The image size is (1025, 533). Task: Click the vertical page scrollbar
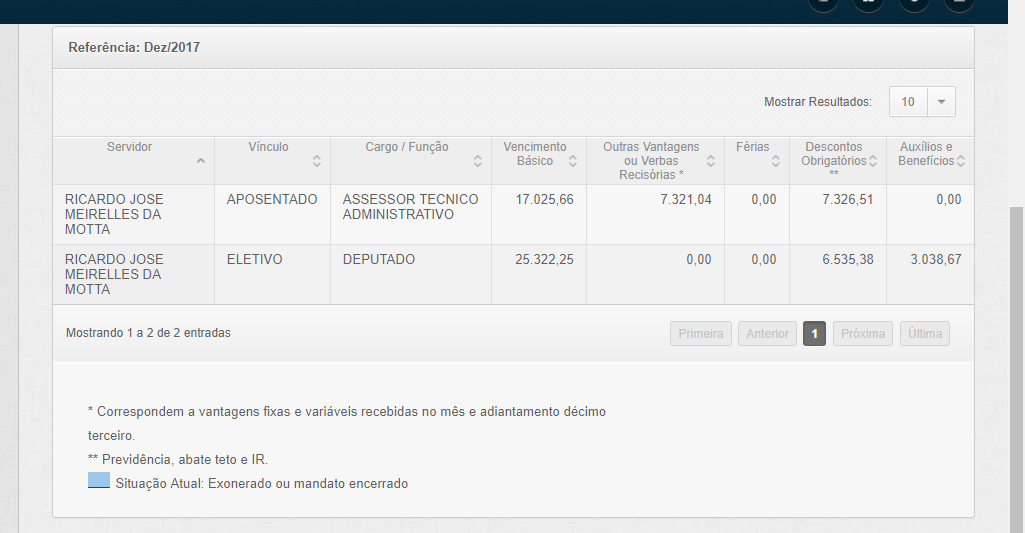[x=1016, y=360]
